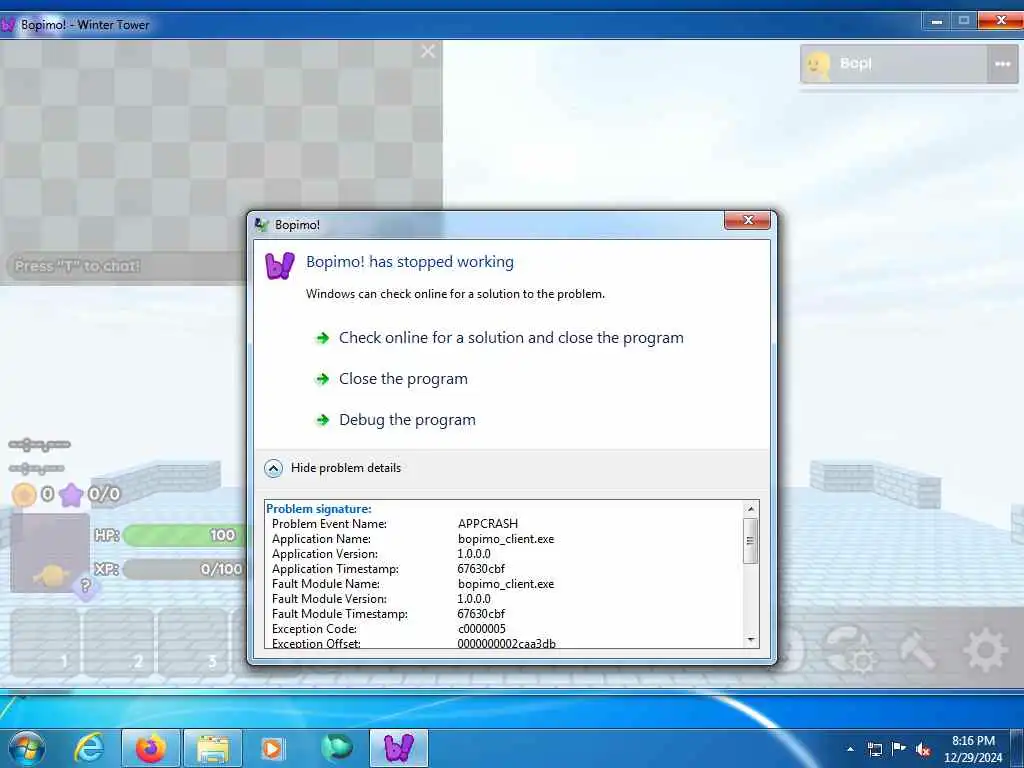Image resolution: width=1024 pixels, height=768 pixels.
Task: Open the avatar customization icon with gear
Action: pyautogui.click(x=849, y=649)
